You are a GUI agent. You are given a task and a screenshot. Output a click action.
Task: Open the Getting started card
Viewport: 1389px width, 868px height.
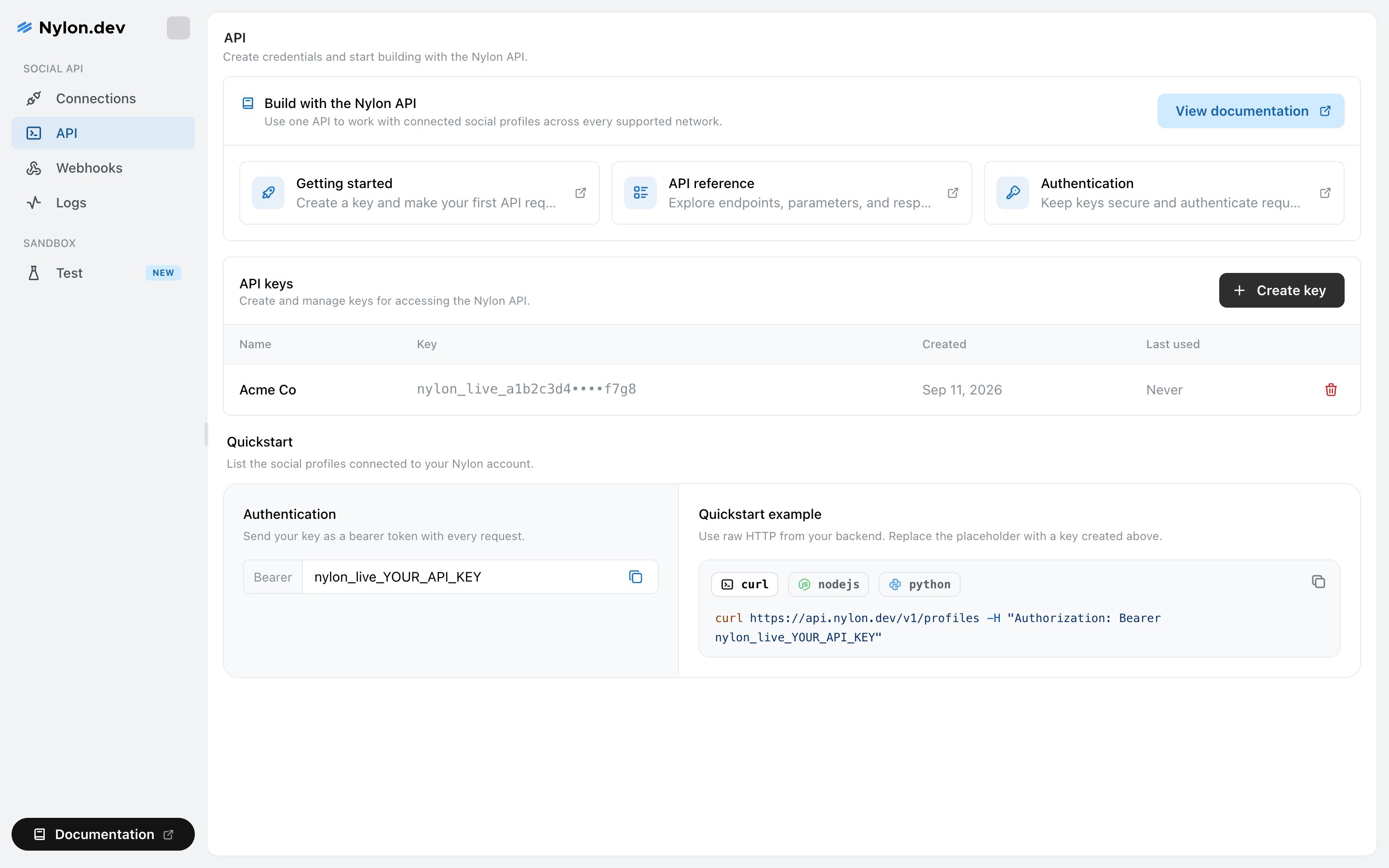(x=420, y=193)
